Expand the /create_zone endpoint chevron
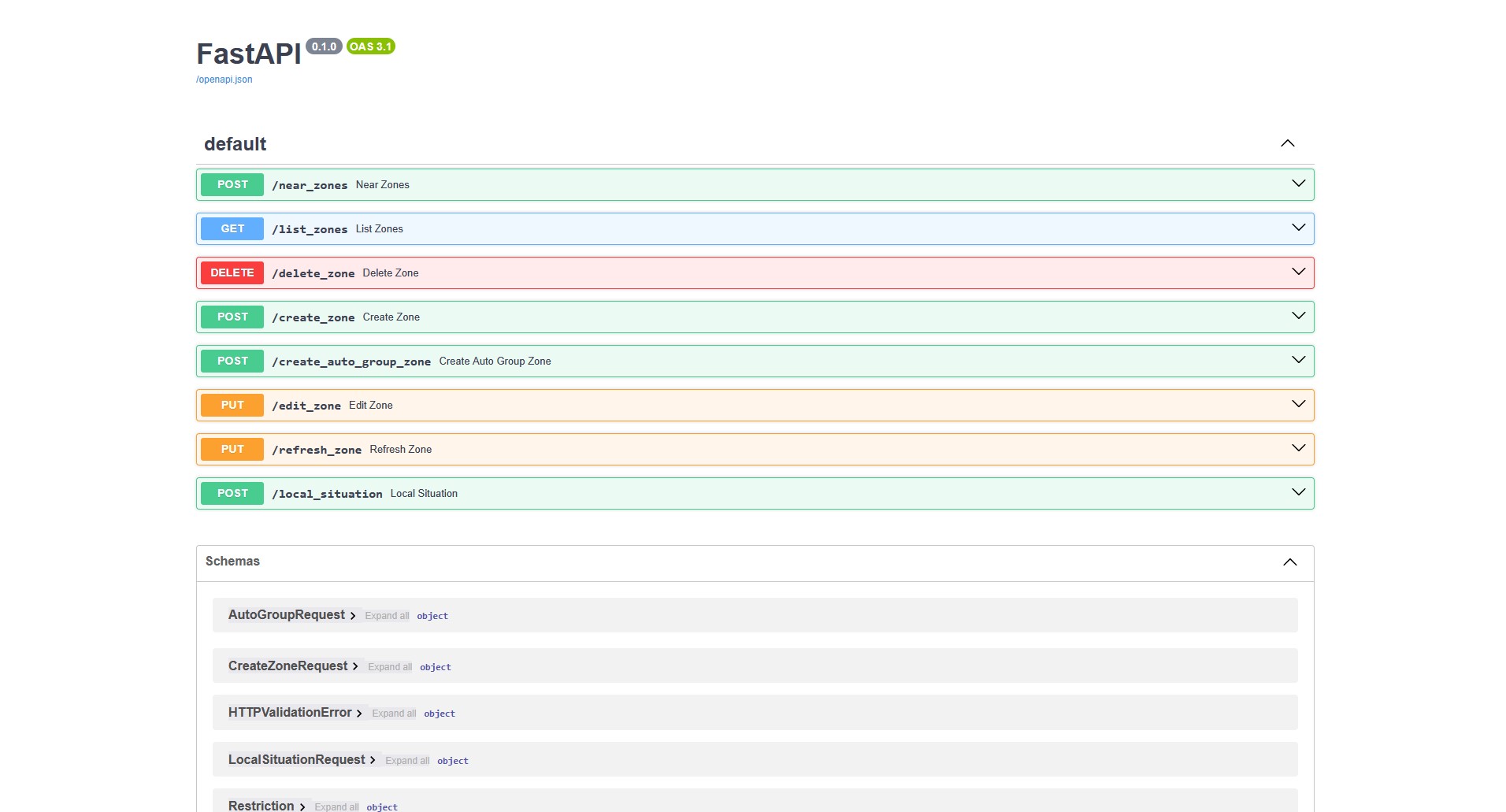 (1298, 317)
